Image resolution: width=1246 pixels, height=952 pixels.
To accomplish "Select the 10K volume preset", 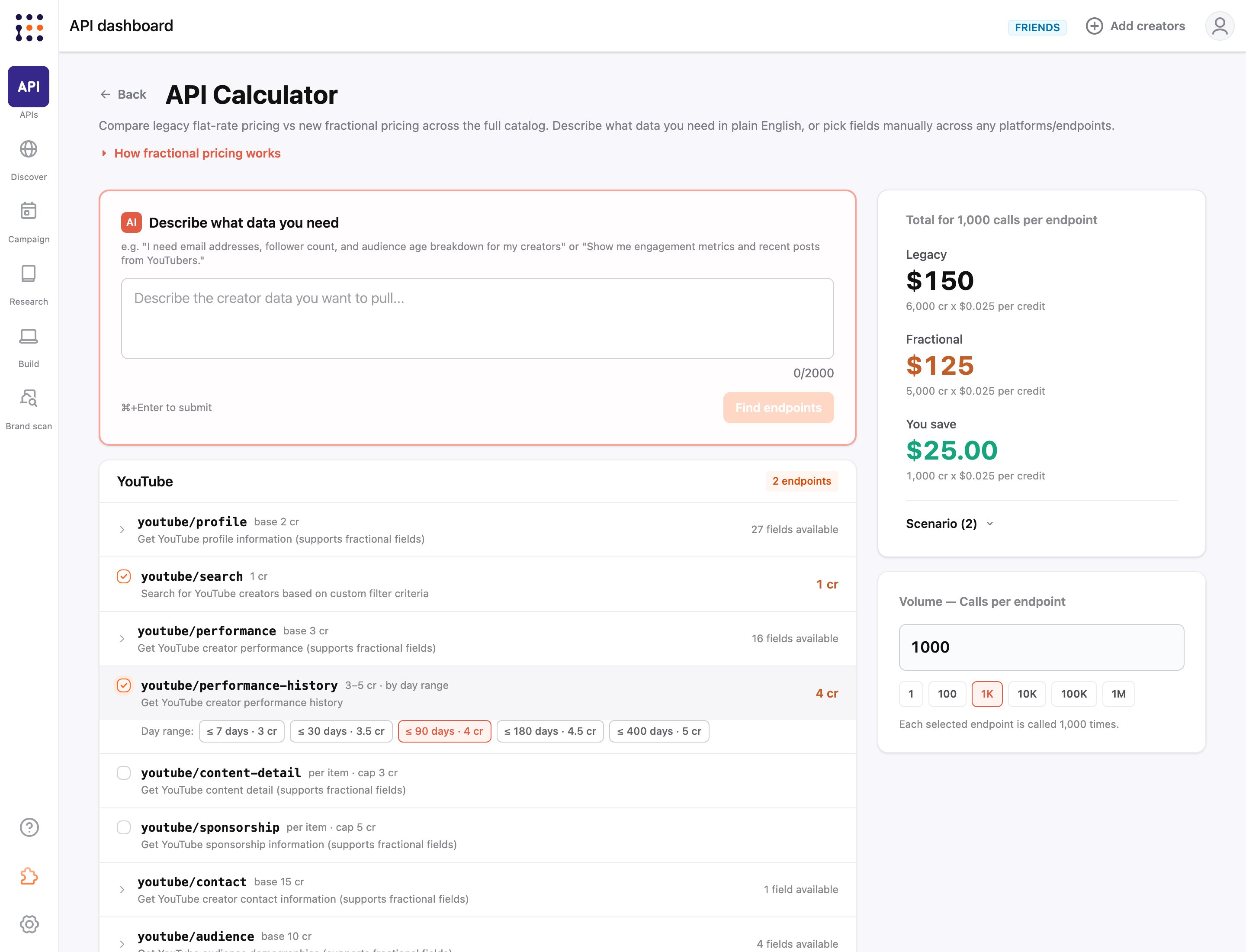I will [x=1027, y=694].
